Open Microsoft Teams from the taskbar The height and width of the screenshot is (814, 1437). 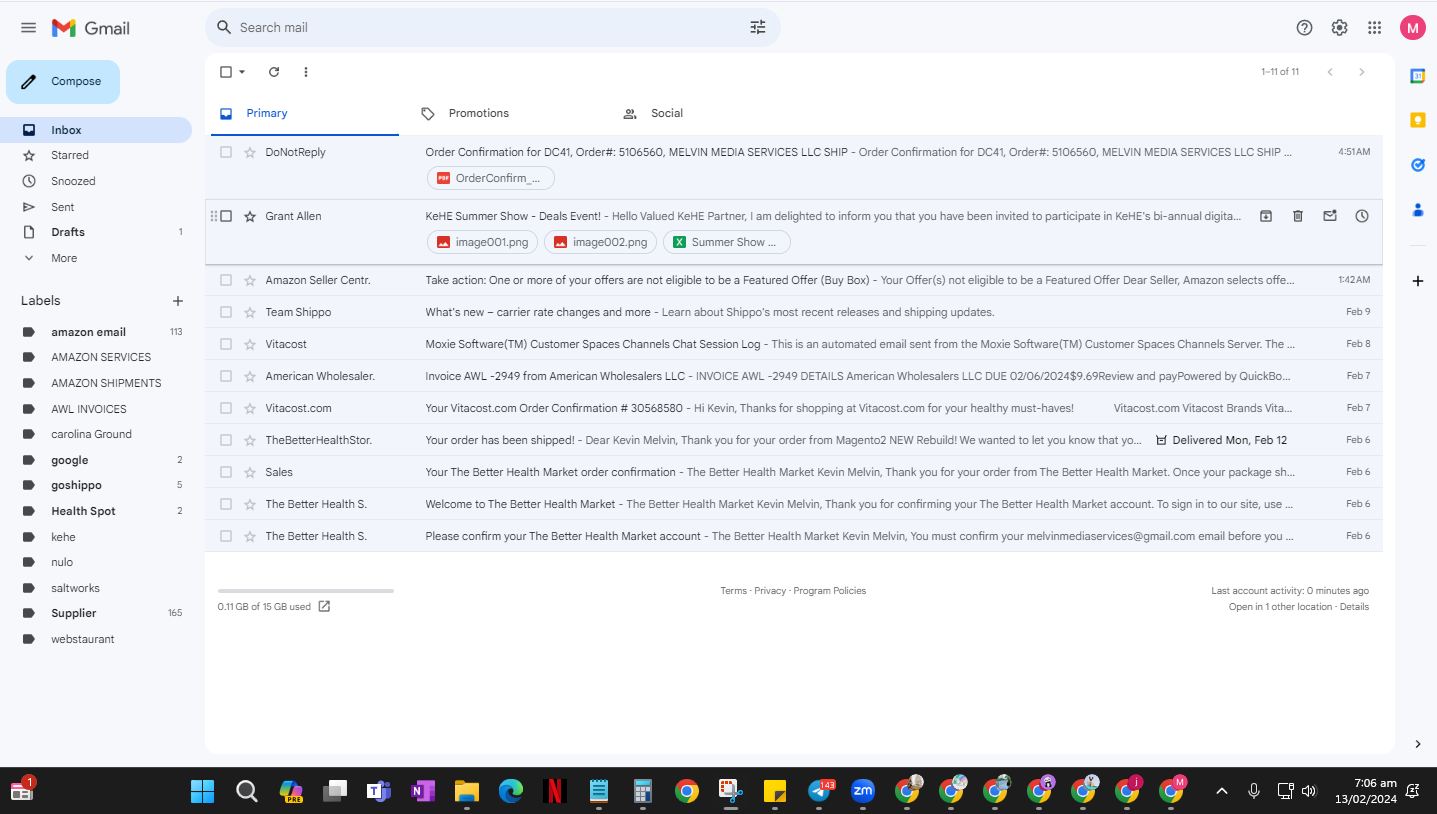(378, 791)
